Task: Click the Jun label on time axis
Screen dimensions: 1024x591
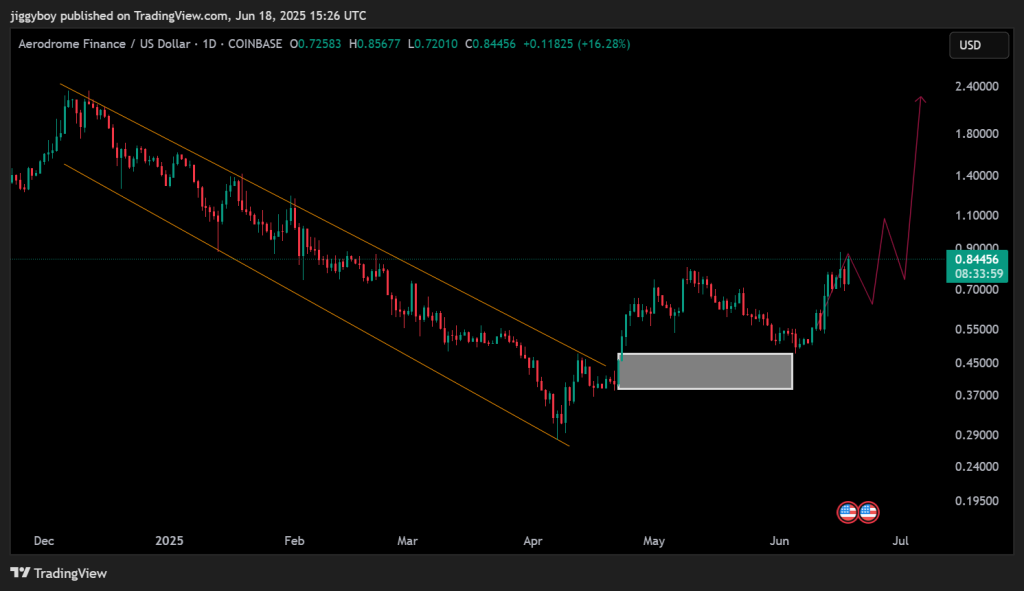Action: pos(779,541)
